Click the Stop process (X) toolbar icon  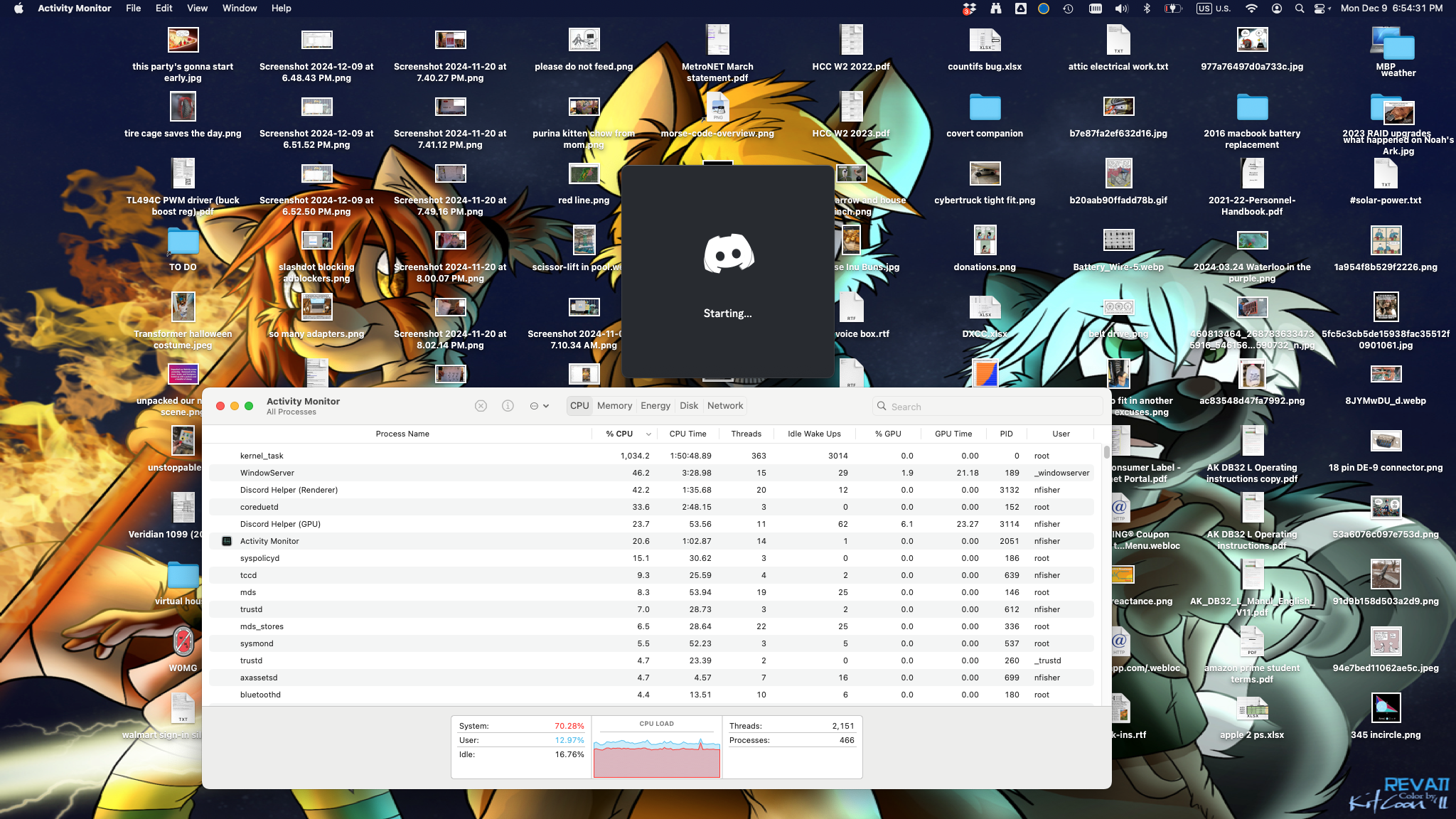pyautogui.click(x=481, y=406)
